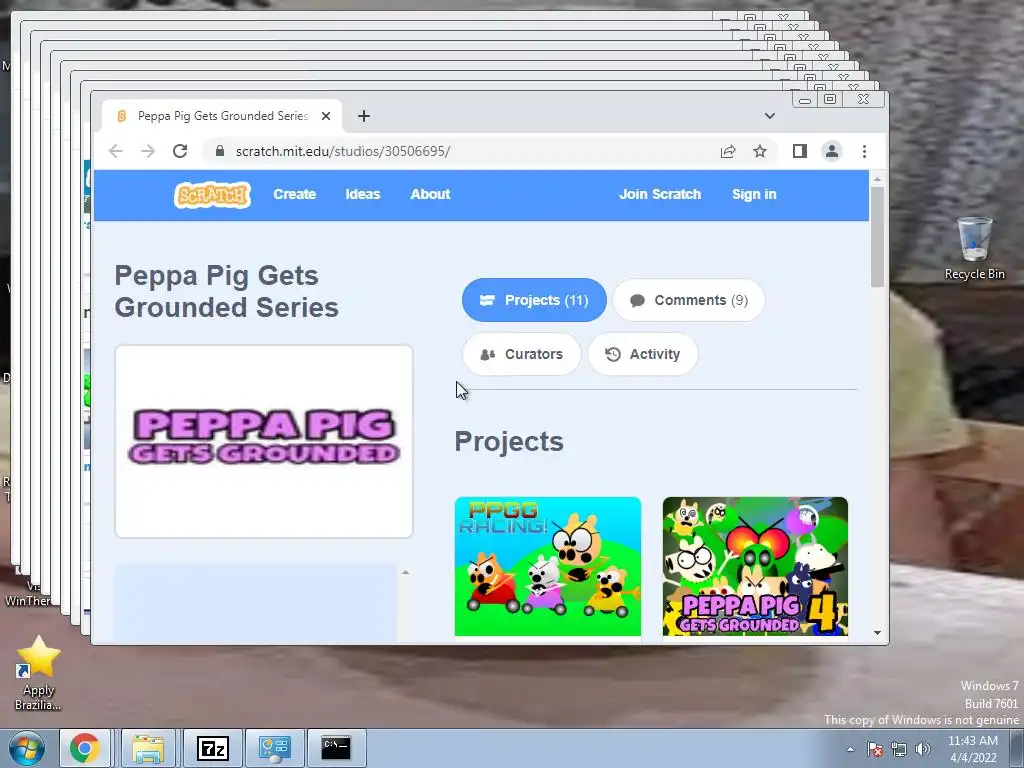This screenshot has height=768, width=1024.
Task: Go back using the browser back arrow
Action: 116,152
